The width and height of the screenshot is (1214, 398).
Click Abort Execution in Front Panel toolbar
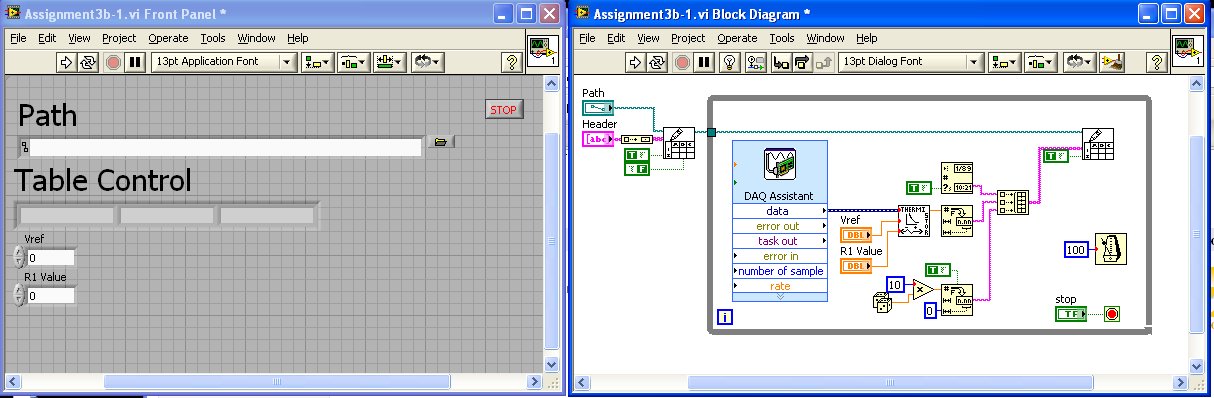(112, 62)
